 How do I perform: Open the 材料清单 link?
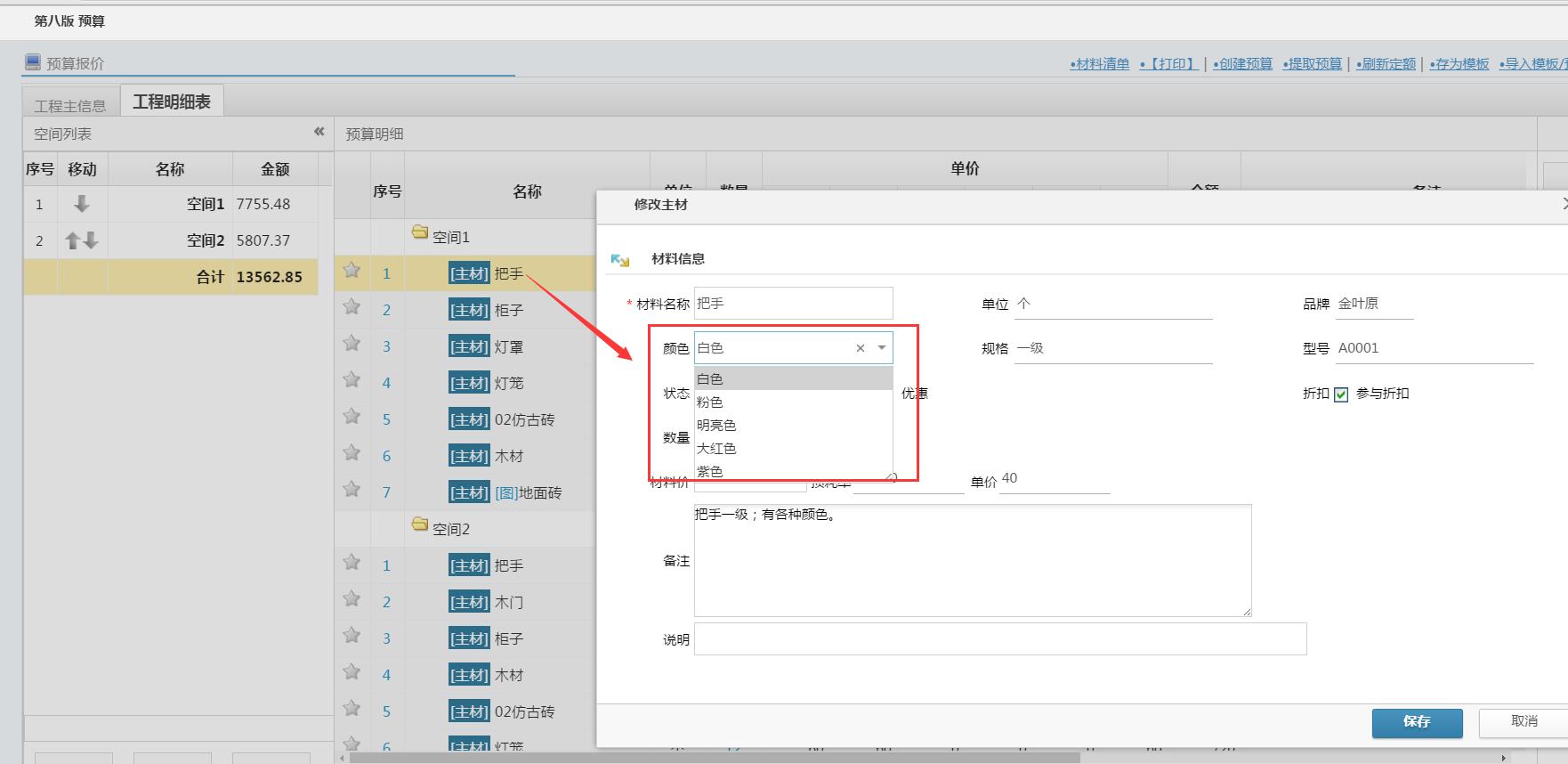[1100, 64]
